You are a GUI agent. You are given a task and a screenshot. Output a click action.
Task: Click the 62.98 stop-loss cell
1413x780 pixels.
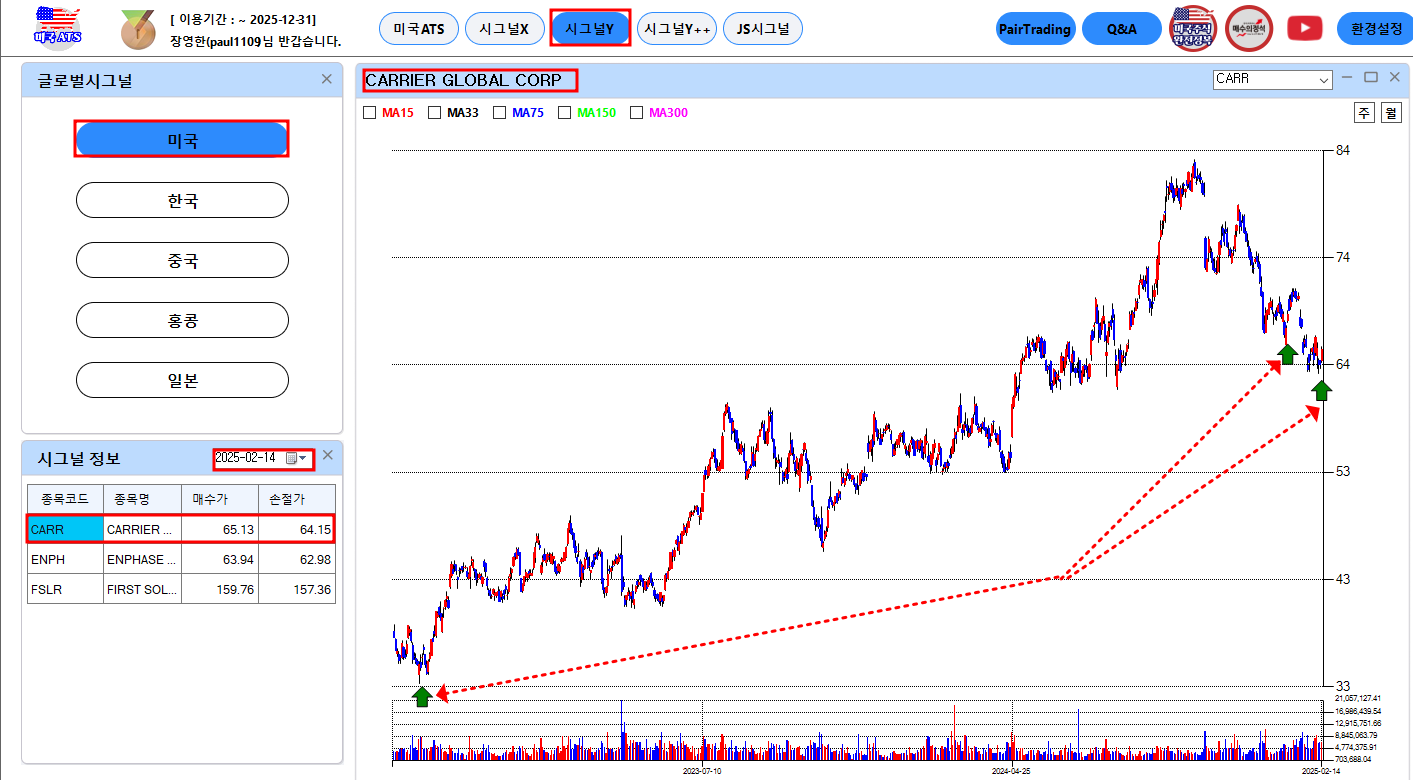[297, 559]
